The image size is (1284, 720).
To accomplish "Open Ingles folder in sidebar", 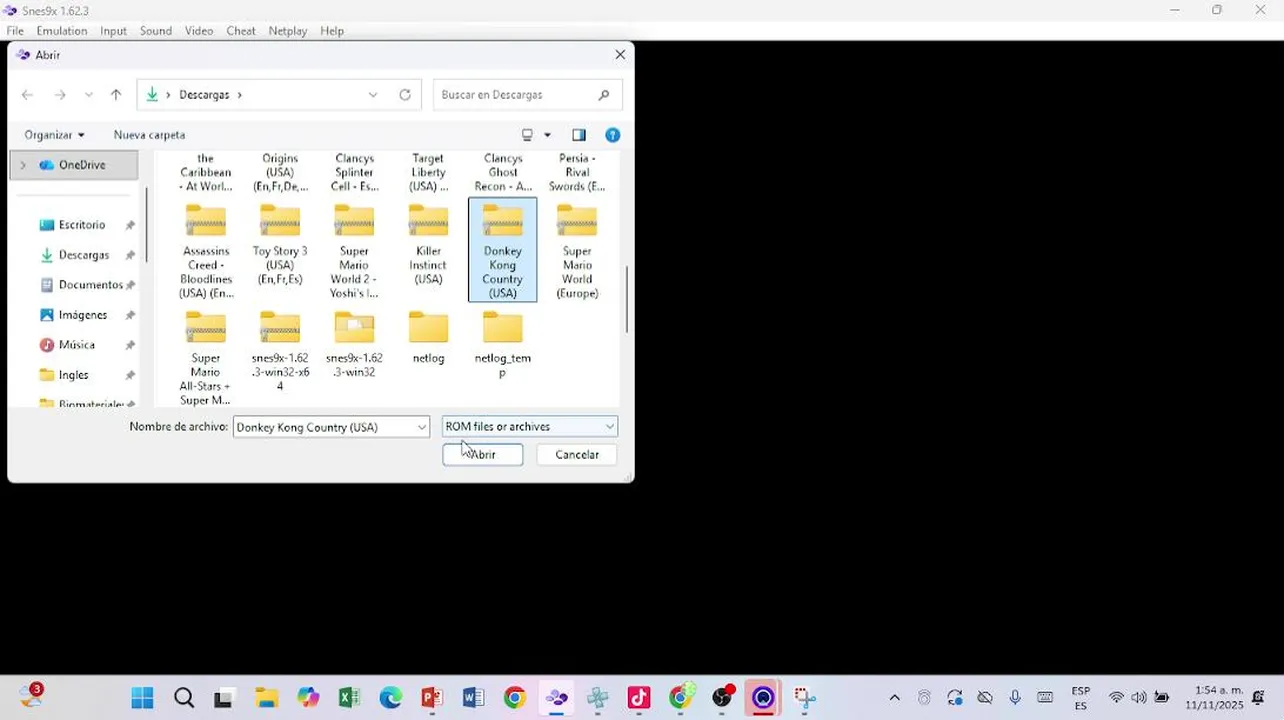I will [73, 375].
